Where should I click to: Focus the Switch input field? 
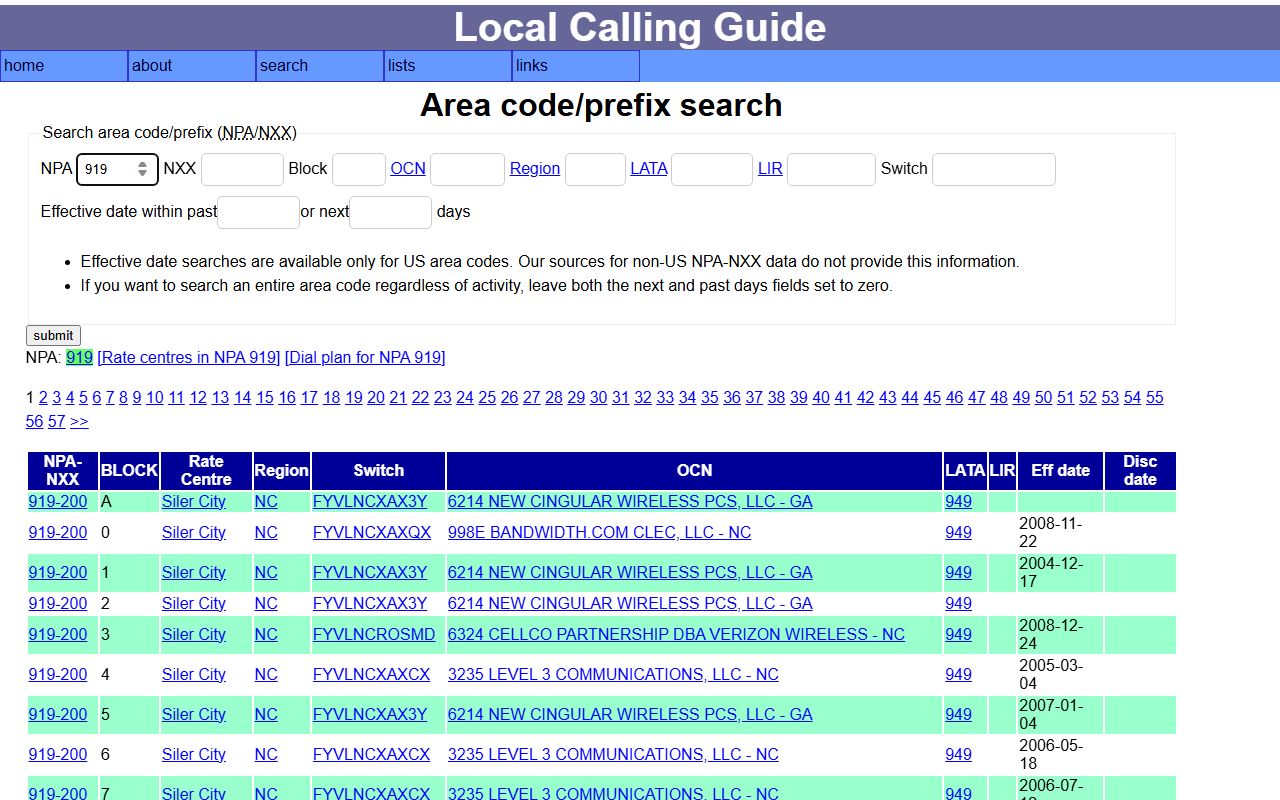click(x=994, y=169)
